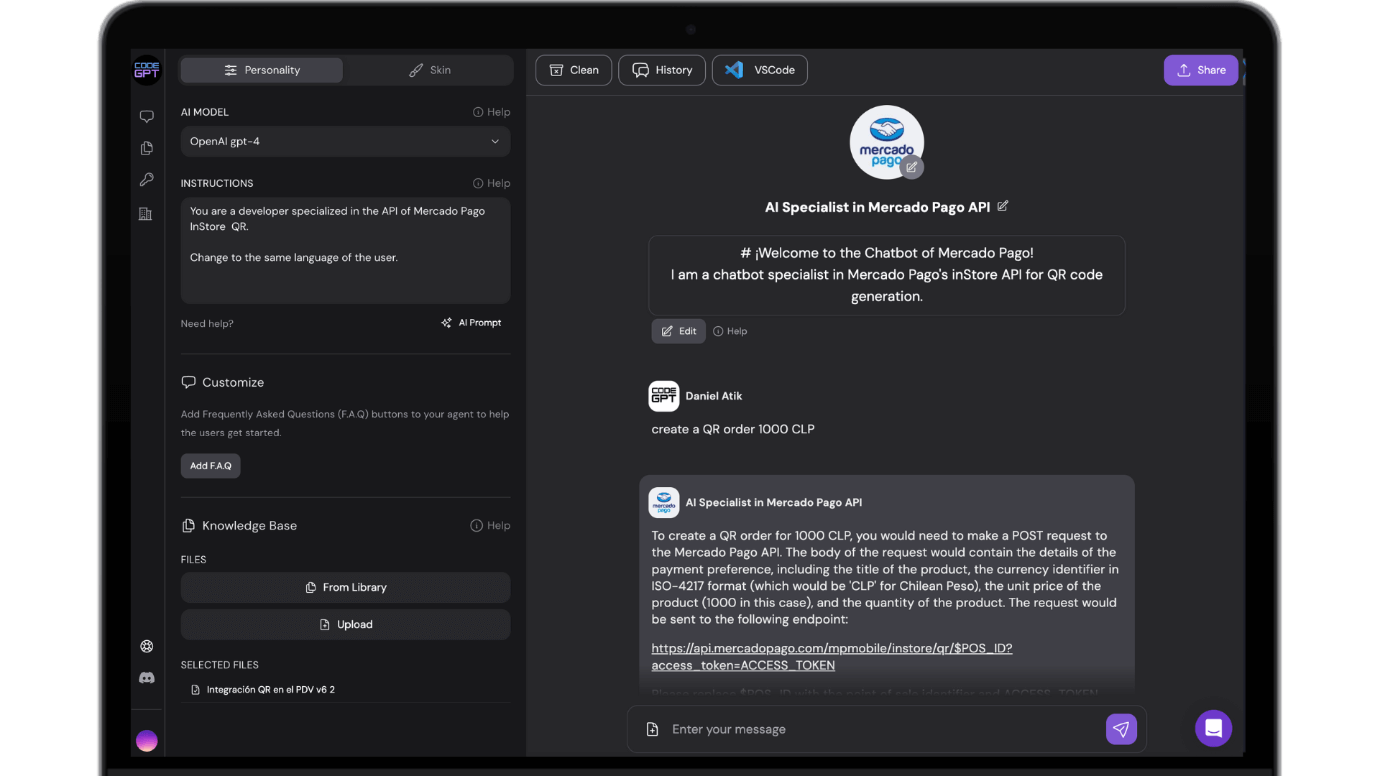Click the Mercado Pago agent avatar
This screenshot has height=776, width=1380.
(887, 142)
